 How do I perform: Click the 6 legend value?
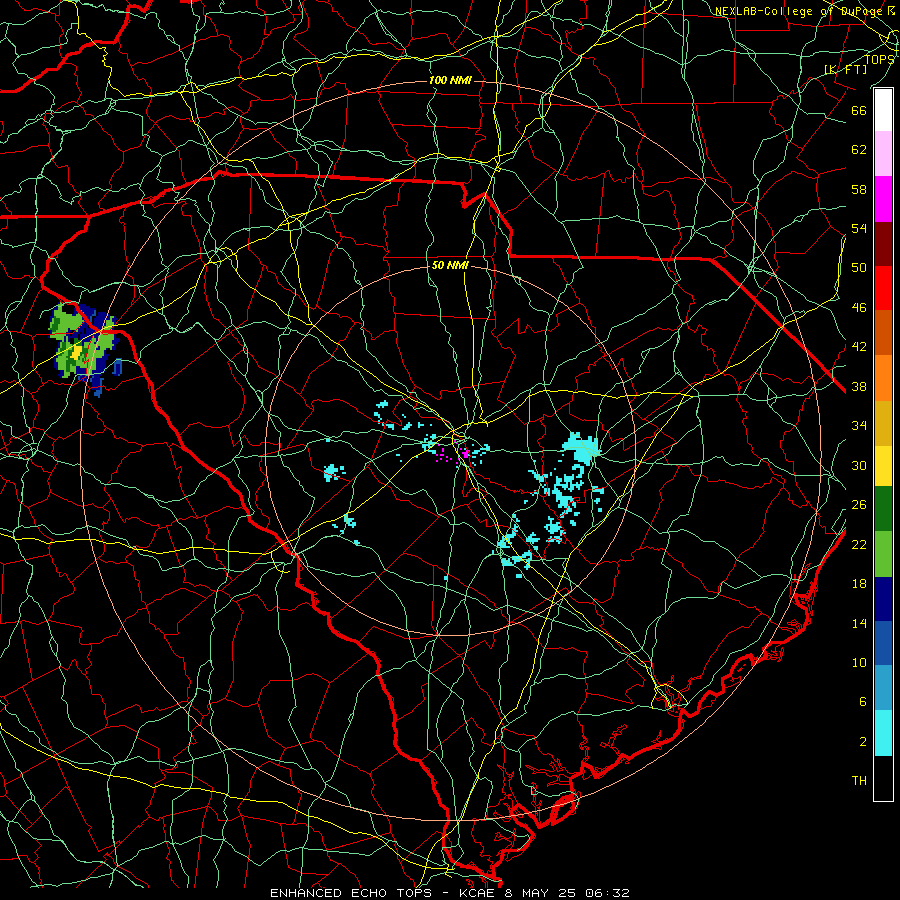863,701
